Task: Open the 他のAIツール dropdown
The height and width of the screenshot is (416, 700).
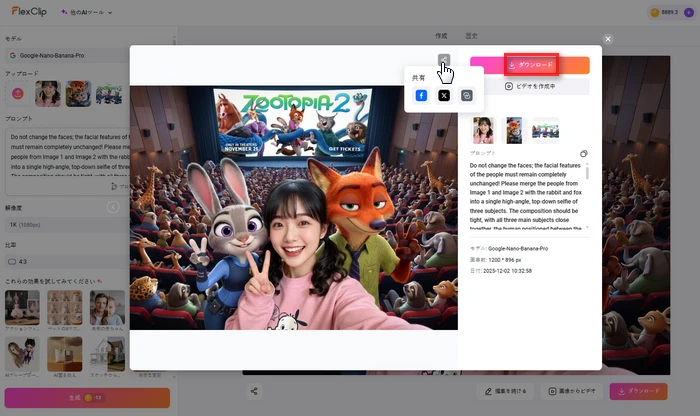Action: [x=87, y=12]
